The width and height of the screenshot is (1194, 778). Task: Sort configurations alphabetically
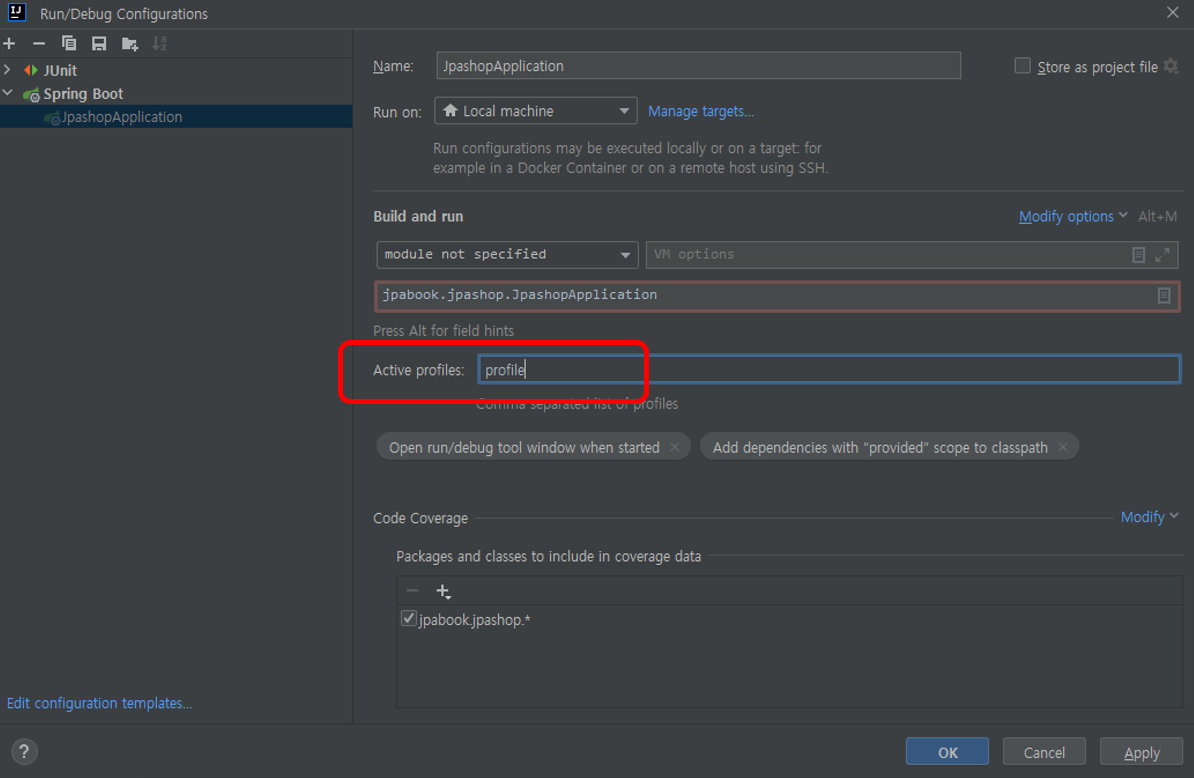159,43
